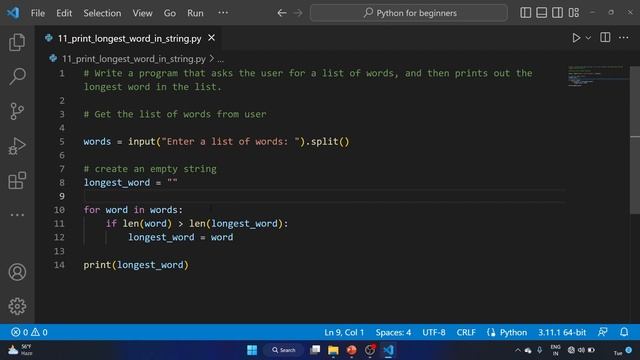Open the taskbar Search box
Viewport: 640px width, 360px height.
tap(283, 350)
